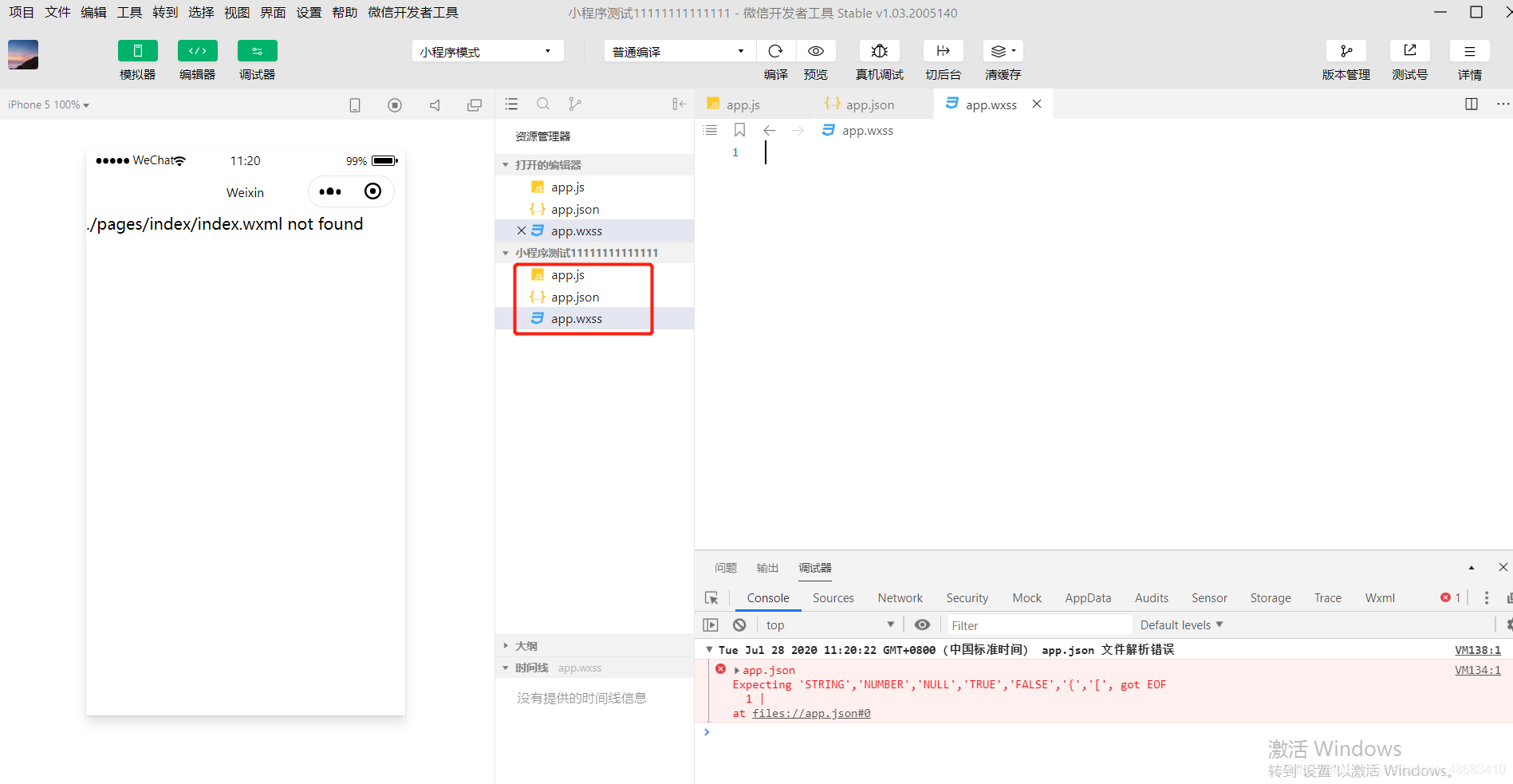Click the detach simulator window icon
1513x784 pixels.
(x=475, y=104)
